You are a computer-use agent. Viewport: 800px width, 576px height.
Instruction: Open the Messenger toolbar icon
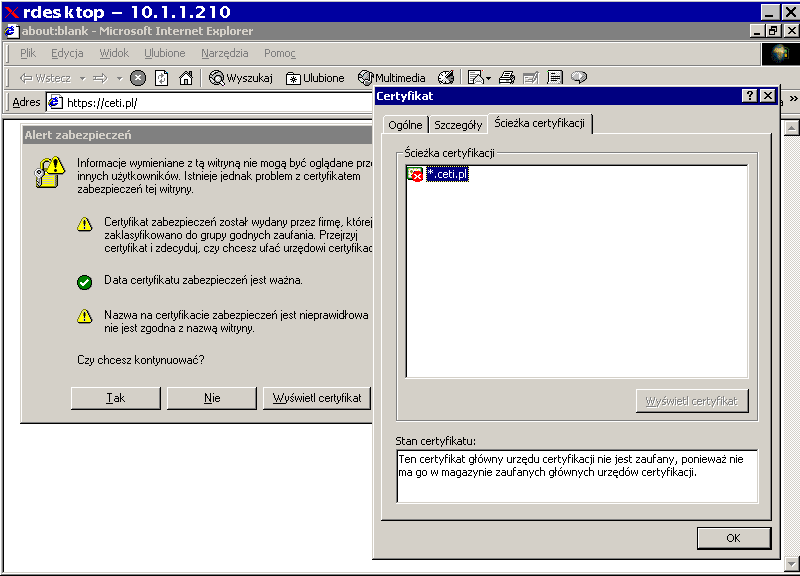579,78
